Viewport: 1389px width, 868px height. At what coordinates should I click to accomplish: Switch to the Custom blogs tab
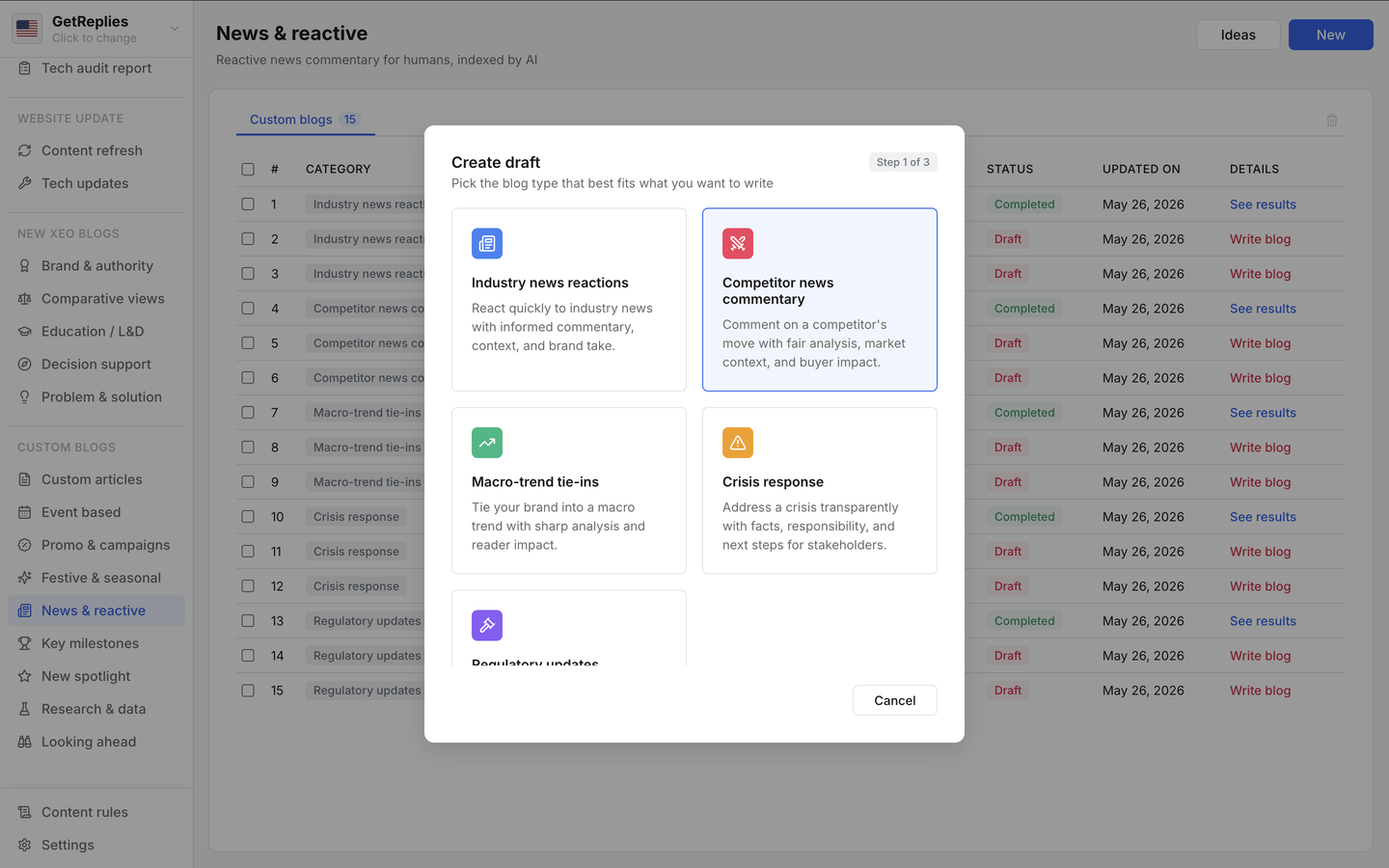[305, 120]
